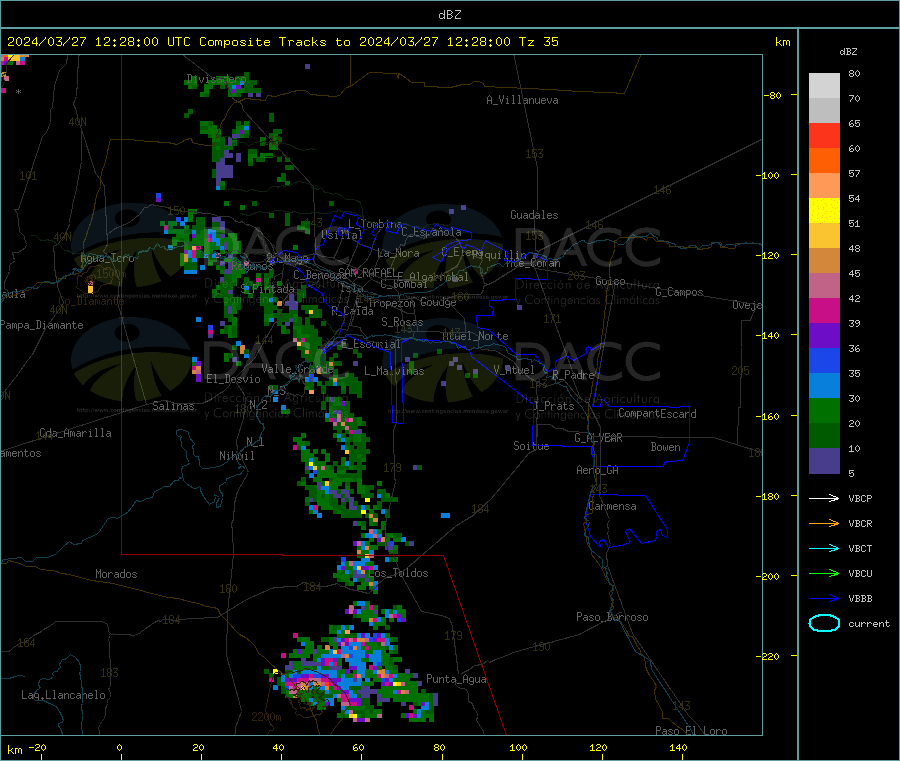Viewport: 900px width, 761px height.
Task: Pick the bright green 20–30 dBZ swatch
Action: click(x=824, y=410)
